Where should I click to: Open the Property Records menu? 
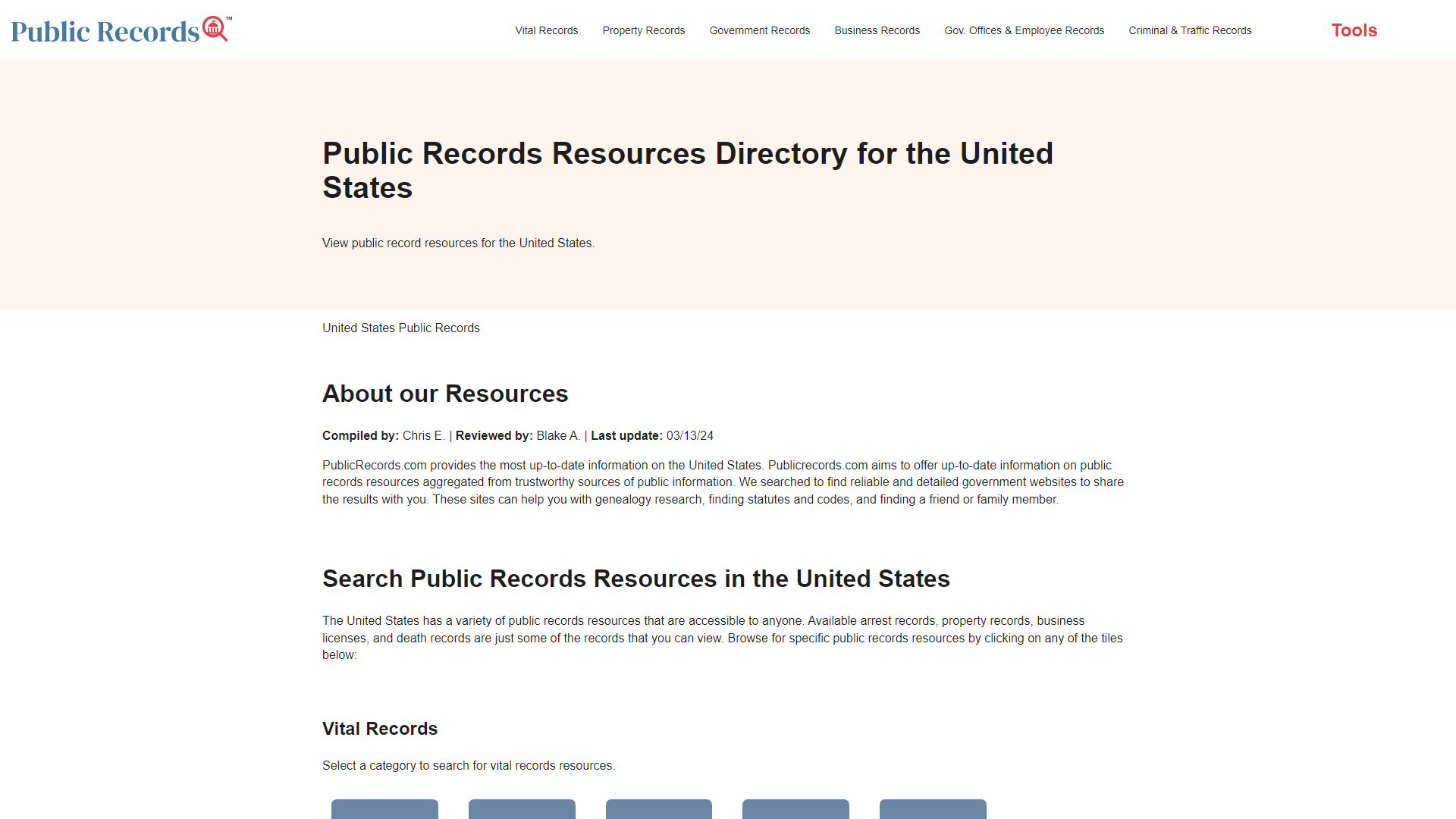[643, 30]
